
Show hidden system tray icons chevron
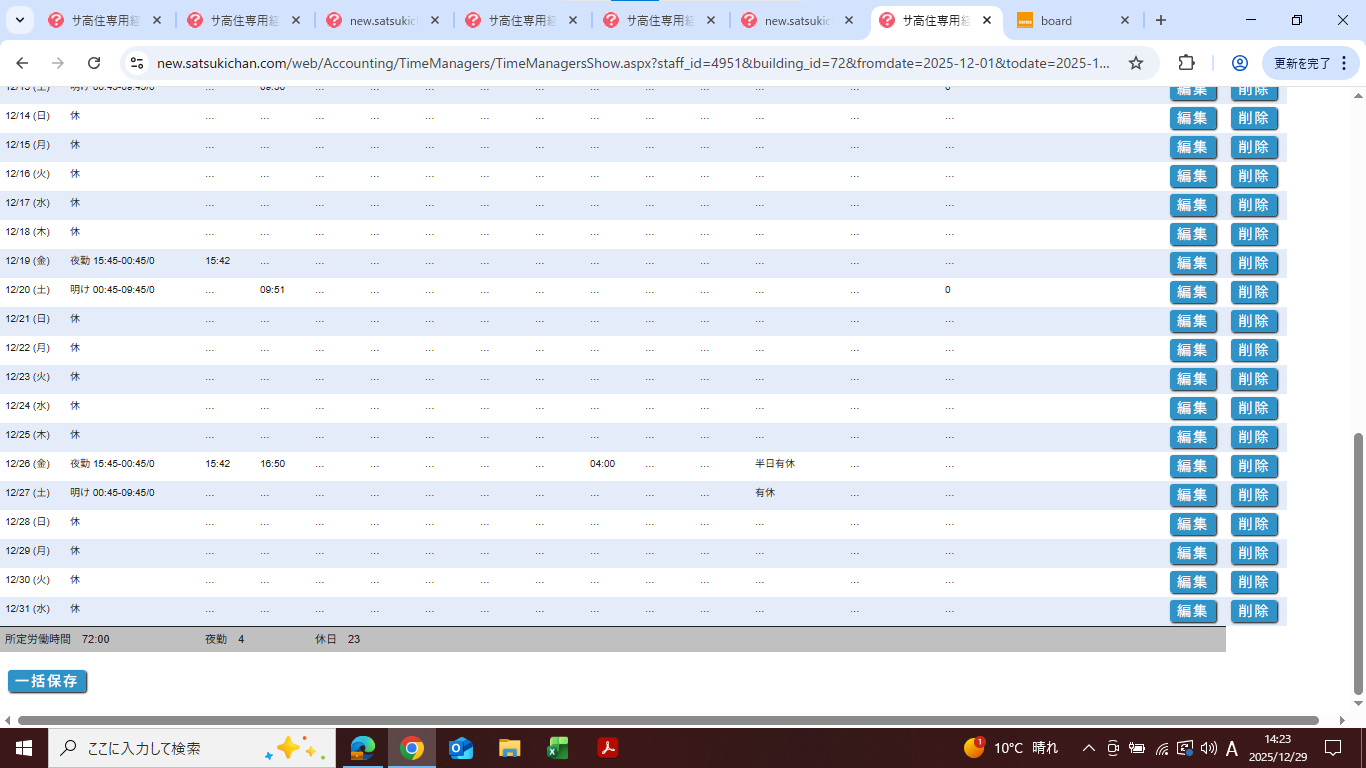coord(1088,748)
